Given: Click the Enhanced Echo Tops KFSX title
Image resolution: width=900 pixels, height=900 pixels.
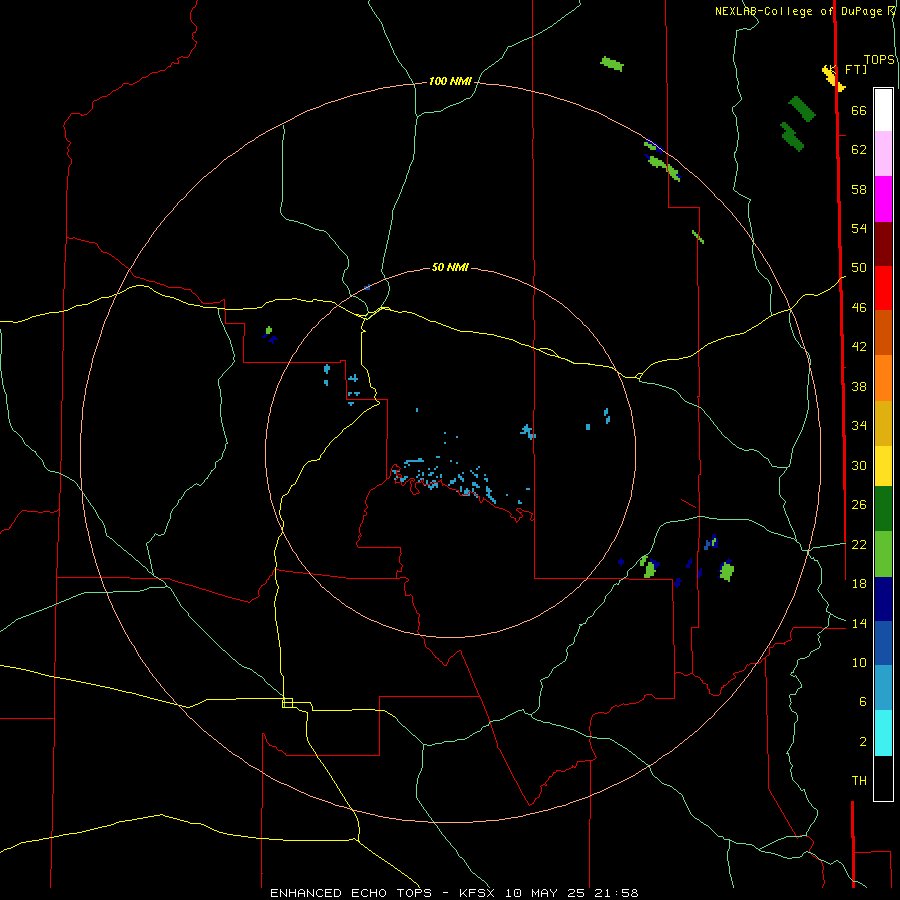Looking at the screenshot, I should [454, 893].
